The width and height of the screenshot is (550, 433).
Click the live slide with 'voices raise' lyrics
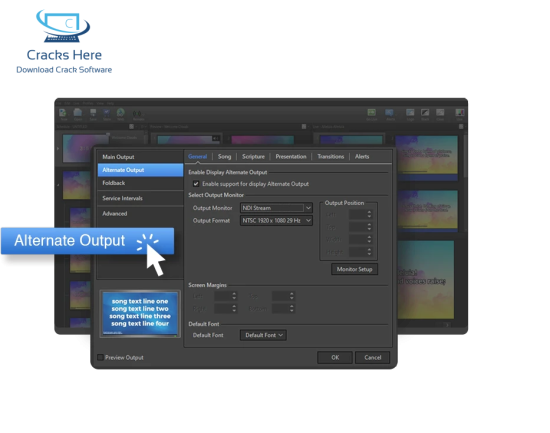click(x=425, y=280)
